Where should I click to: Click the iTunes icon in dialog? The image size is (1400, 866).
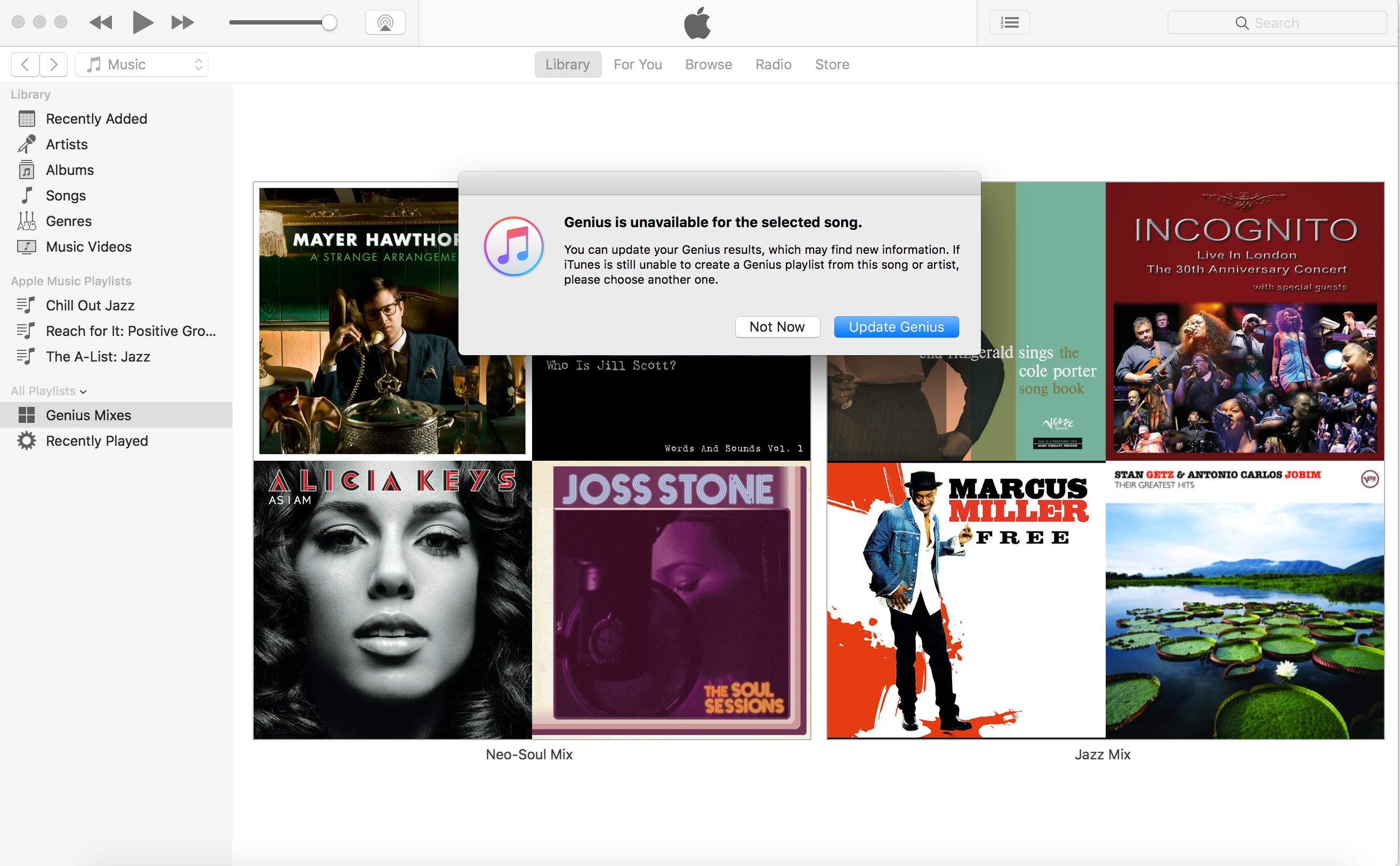pyautogui.click(x=513, y=246)
